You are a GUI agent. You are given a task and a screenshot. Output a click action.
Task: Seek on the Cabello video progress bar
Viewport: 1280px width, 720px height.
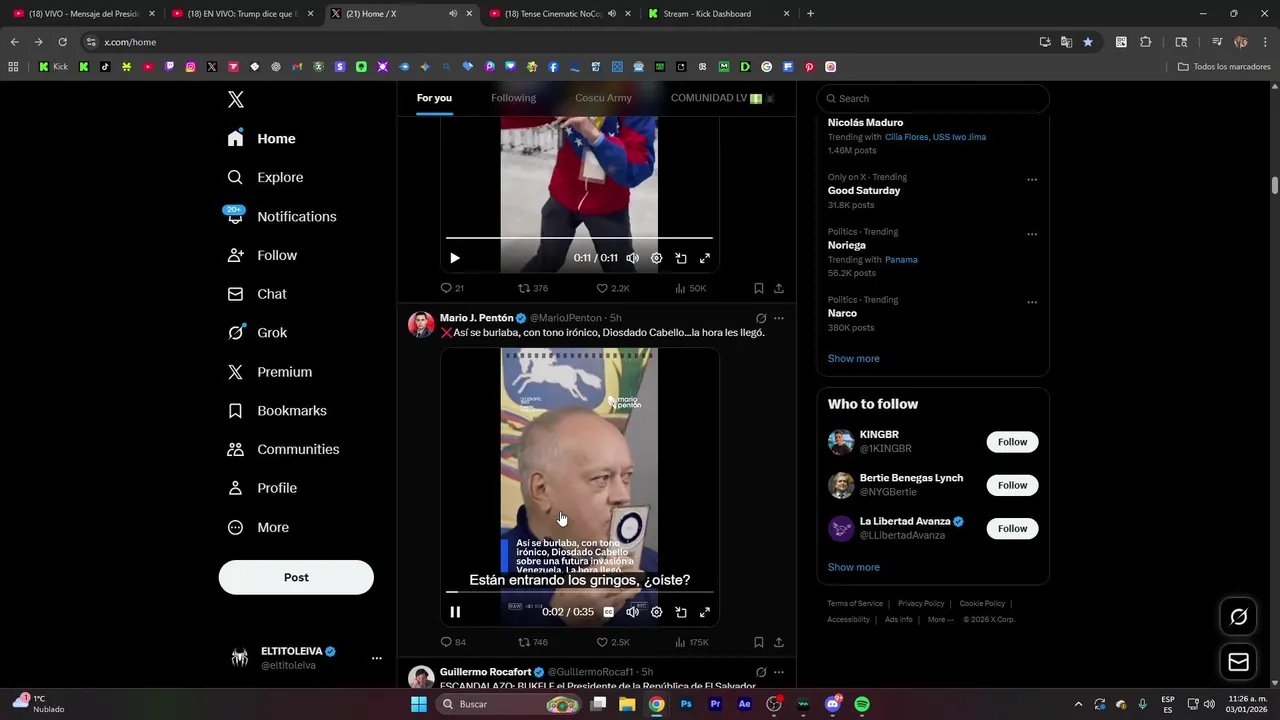579,592
